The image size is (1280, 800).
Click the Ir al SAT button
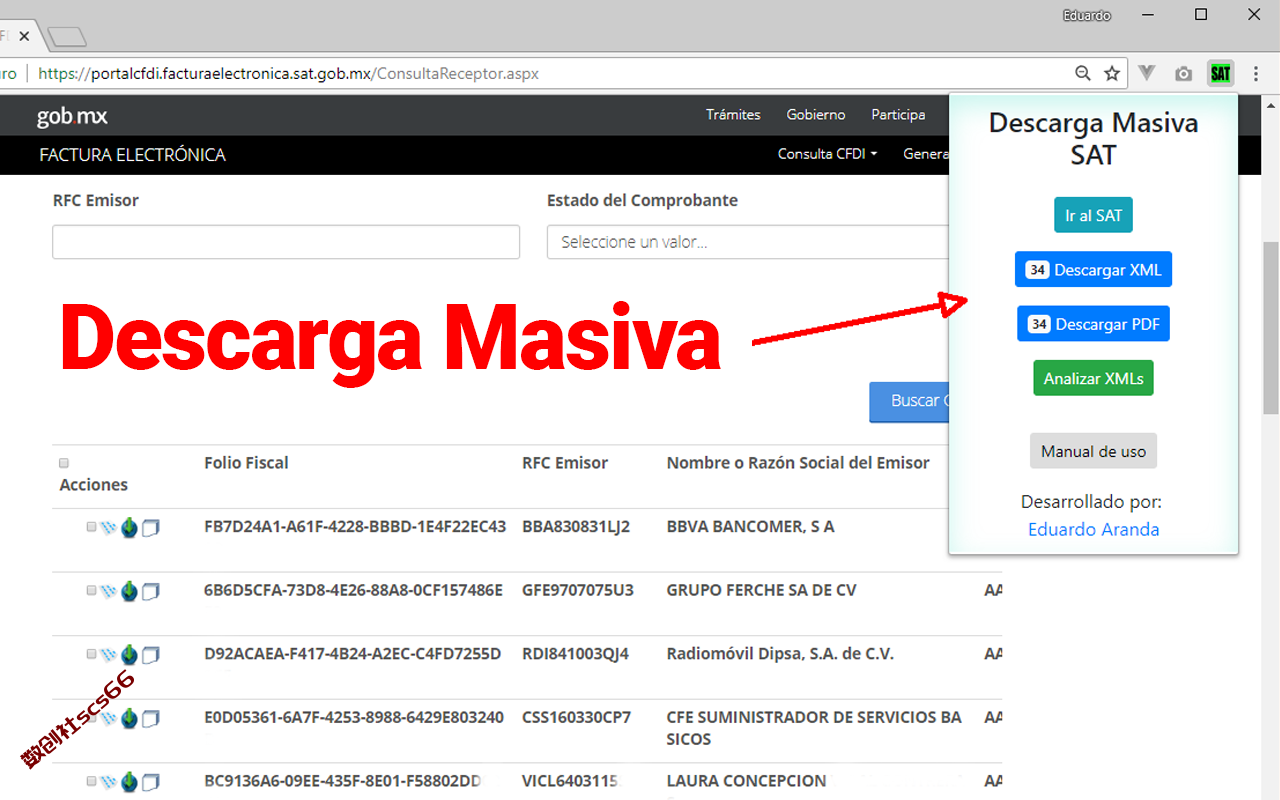point(1093,215)
